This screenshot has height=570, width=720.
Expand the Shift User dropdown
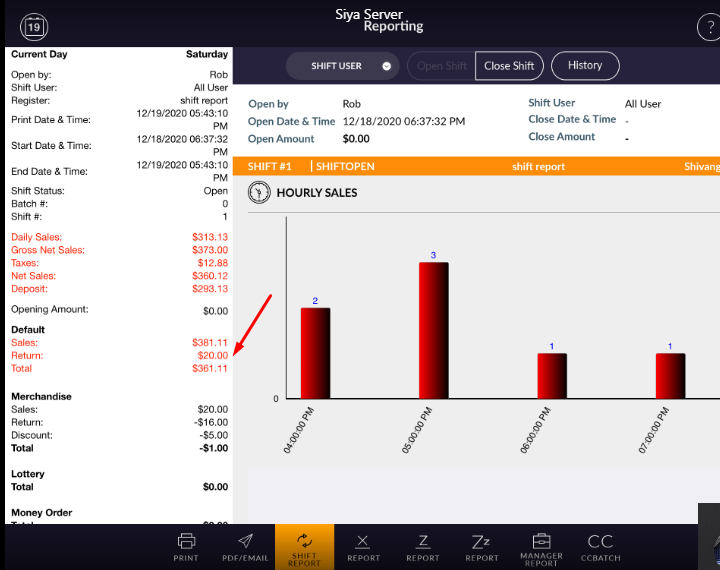coord(344,66)
